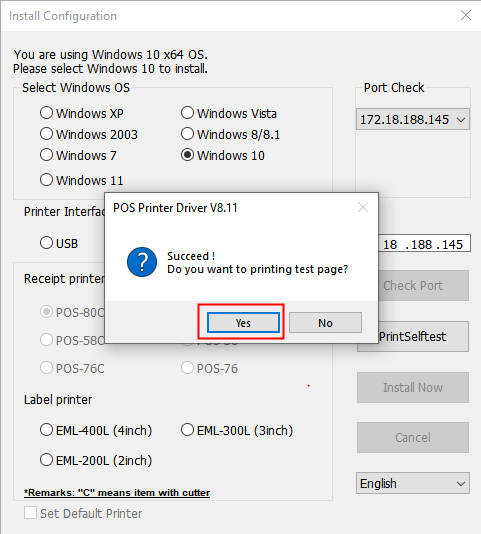The image size is (481, 534).
Task: Open the Port Check IP address dropdown
Action: point(413,119)
